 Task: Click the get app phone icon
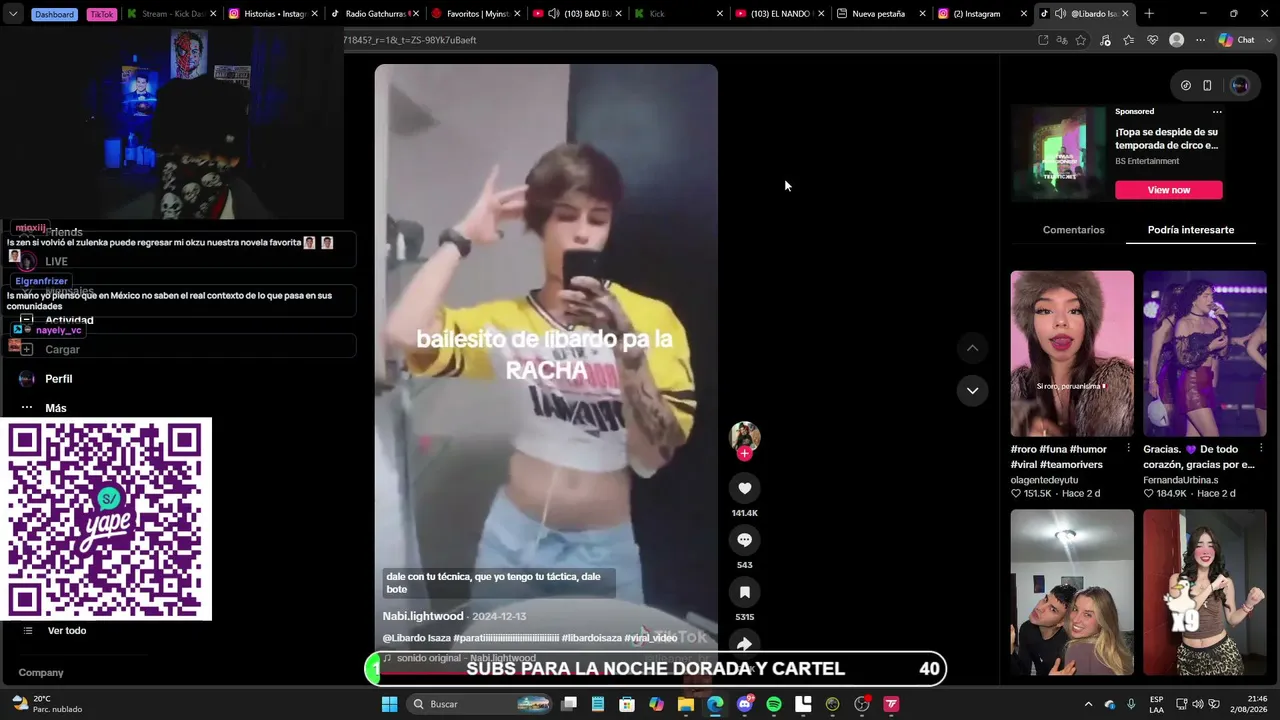tap(1207, 85)
